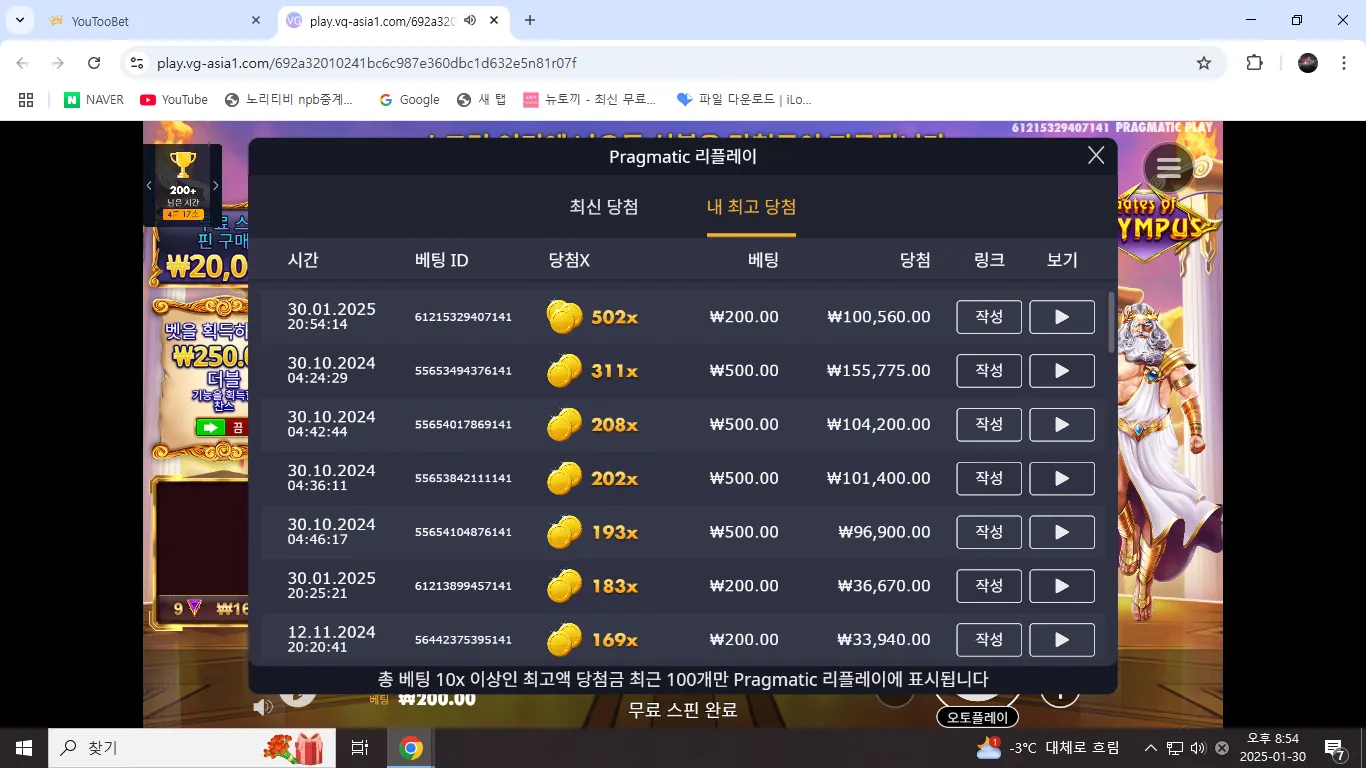
Task: Open the 오토플레이 autoplay button
Action: 978,717
